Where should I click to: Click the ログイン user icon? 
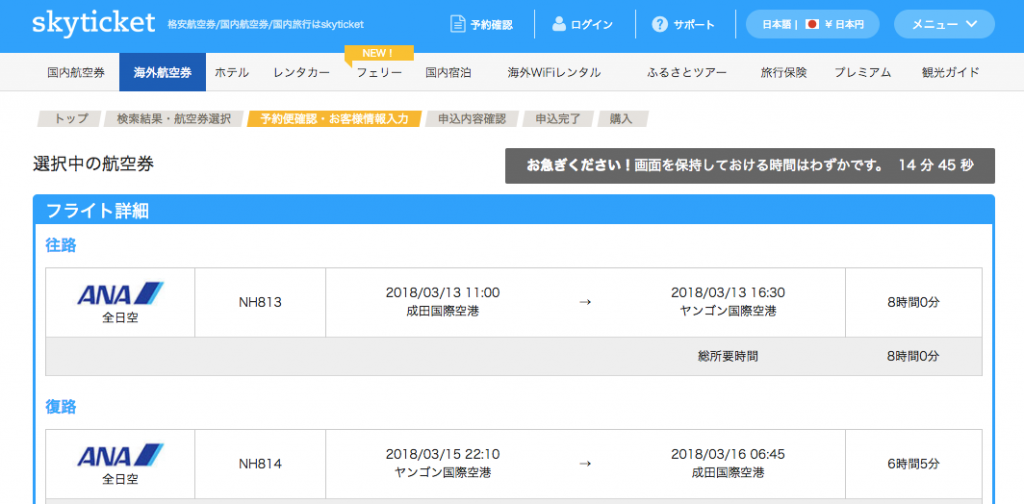(558, 24)
